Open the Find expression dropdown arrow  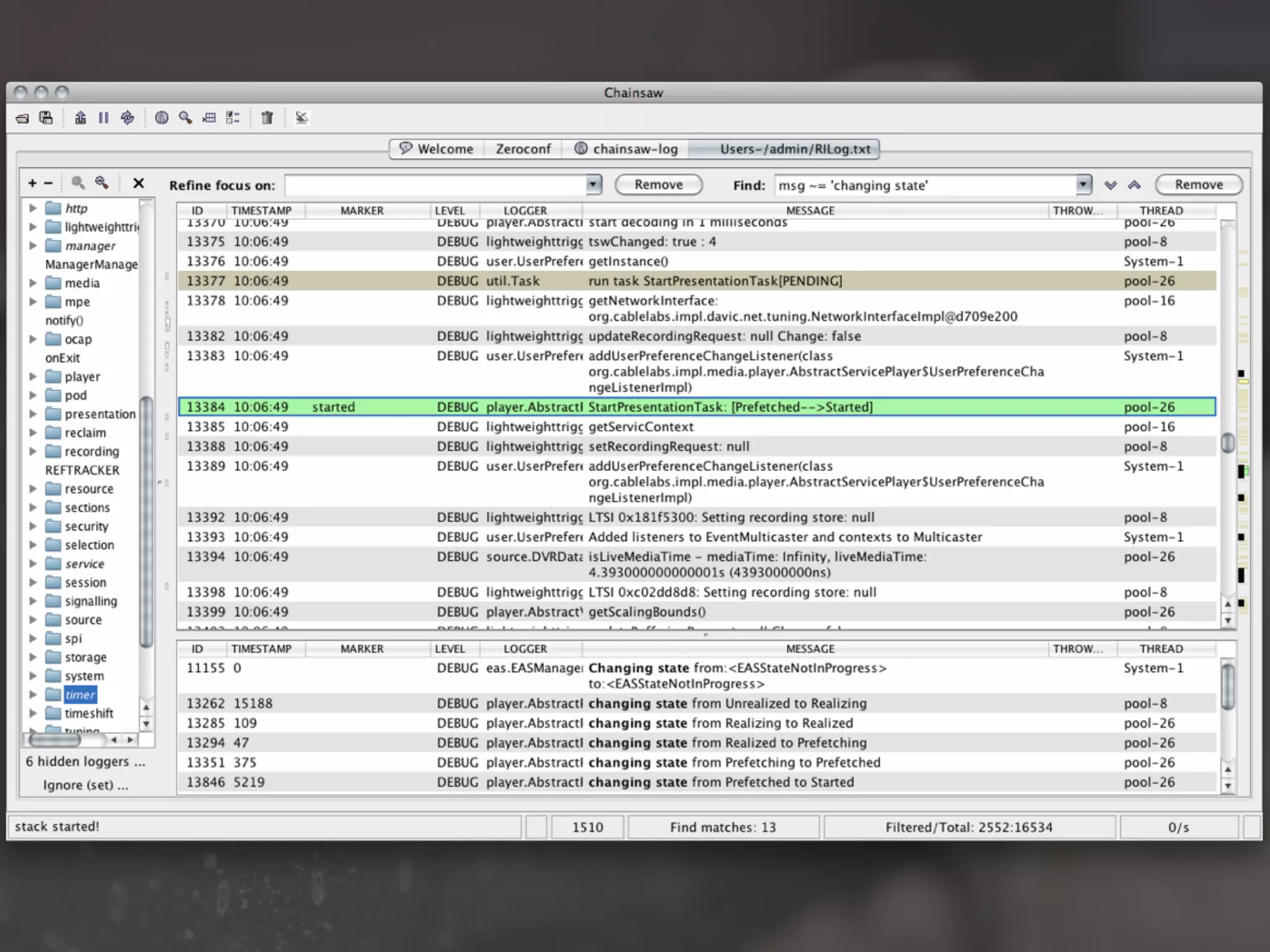click(1083, 185)
